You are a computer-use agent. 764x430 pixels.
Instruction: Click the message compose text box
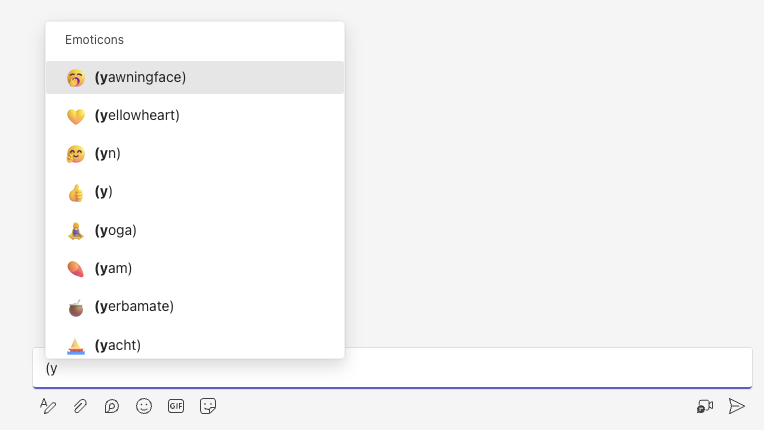(400, 368)
